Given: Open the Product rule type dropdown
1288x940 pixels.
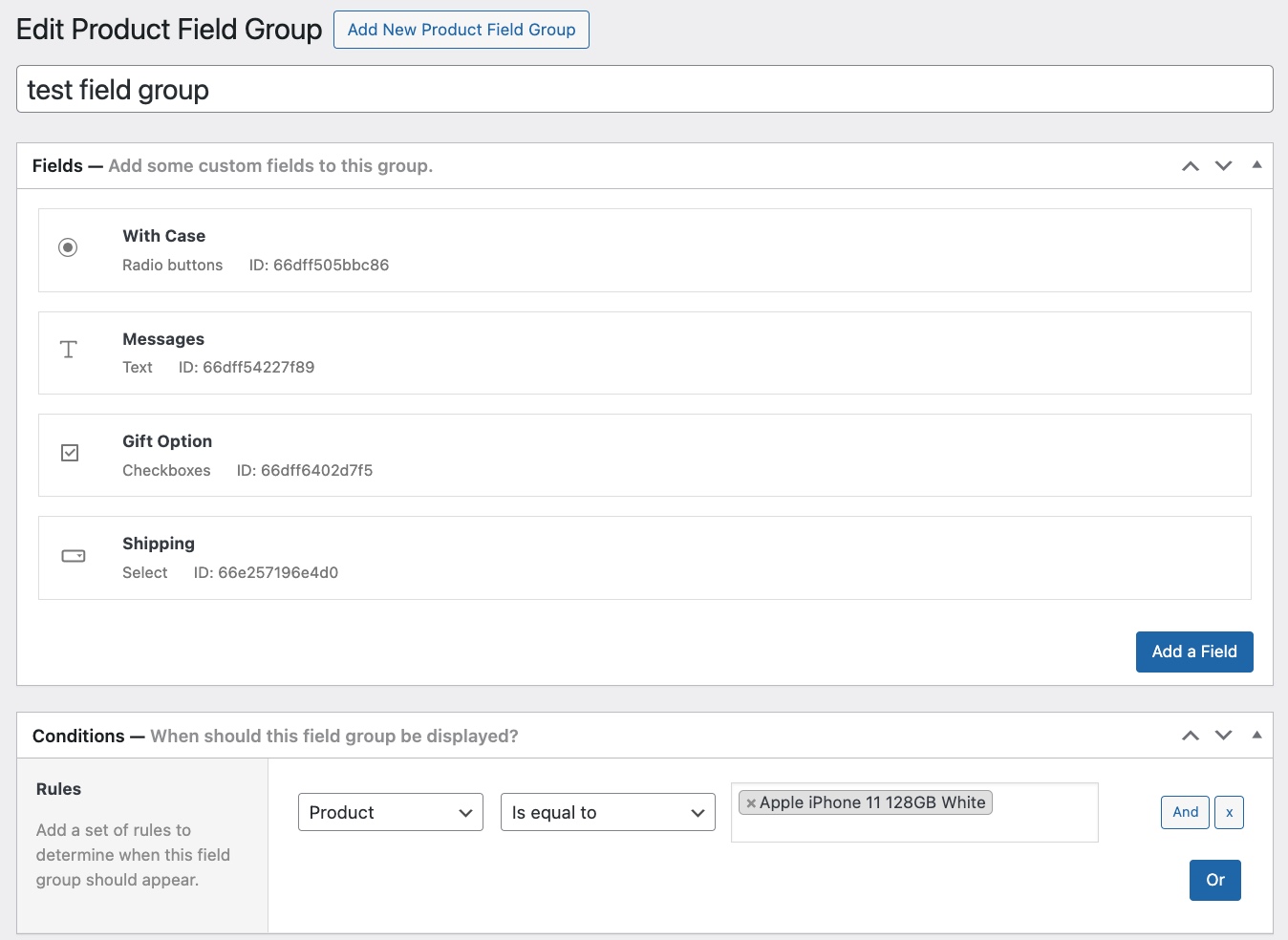Looking at the screenshot, I should click(390, 813).
